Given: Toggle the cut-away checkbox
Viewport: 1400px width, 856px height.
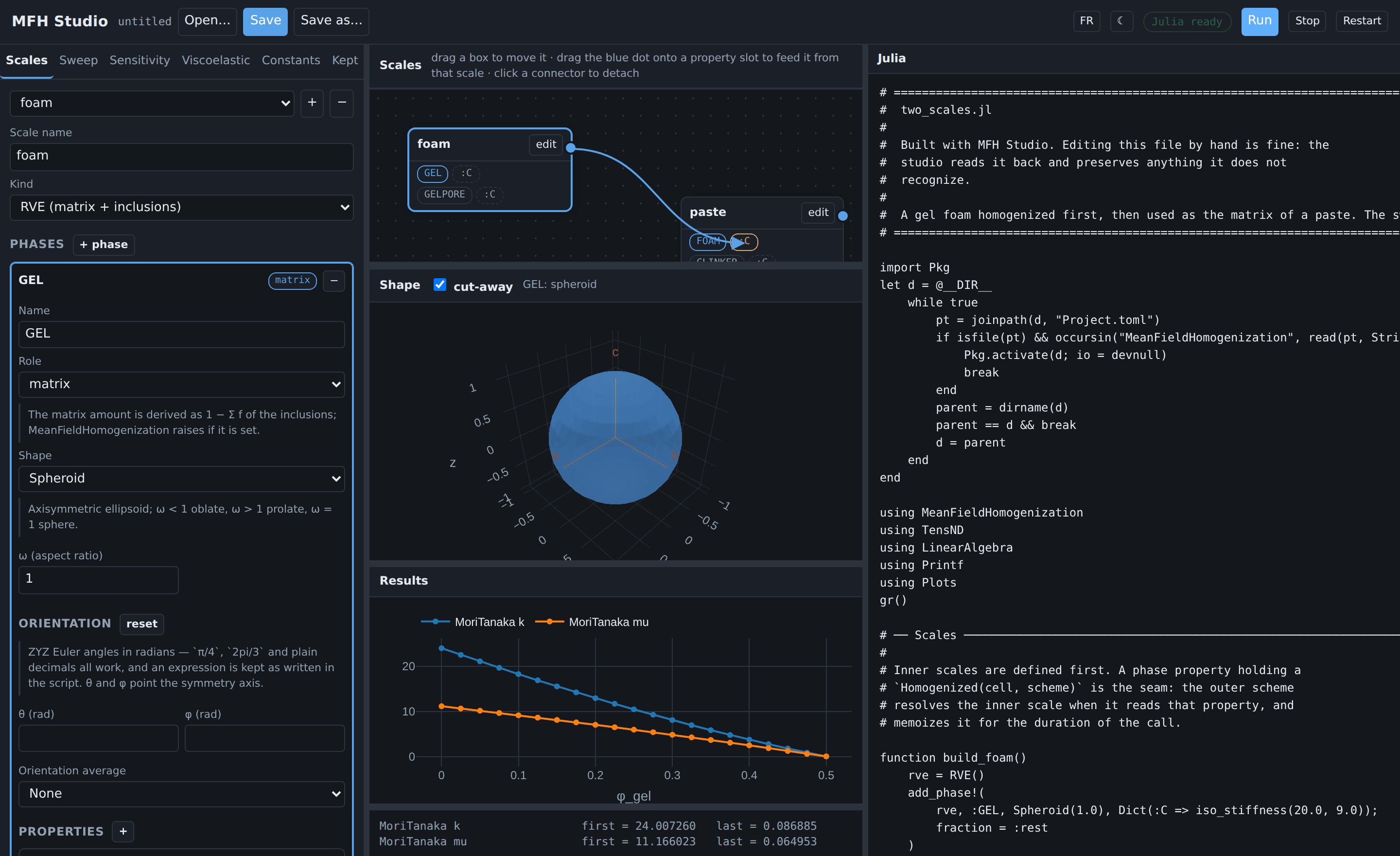Looking at the screenshot, I should click(439, 284).
